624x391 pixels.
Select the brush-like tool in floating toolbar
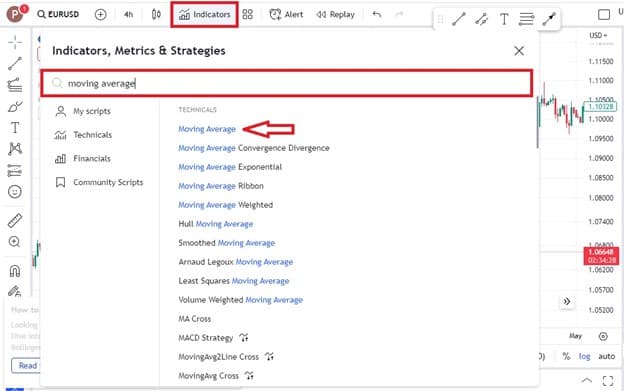tap(549, 19)
